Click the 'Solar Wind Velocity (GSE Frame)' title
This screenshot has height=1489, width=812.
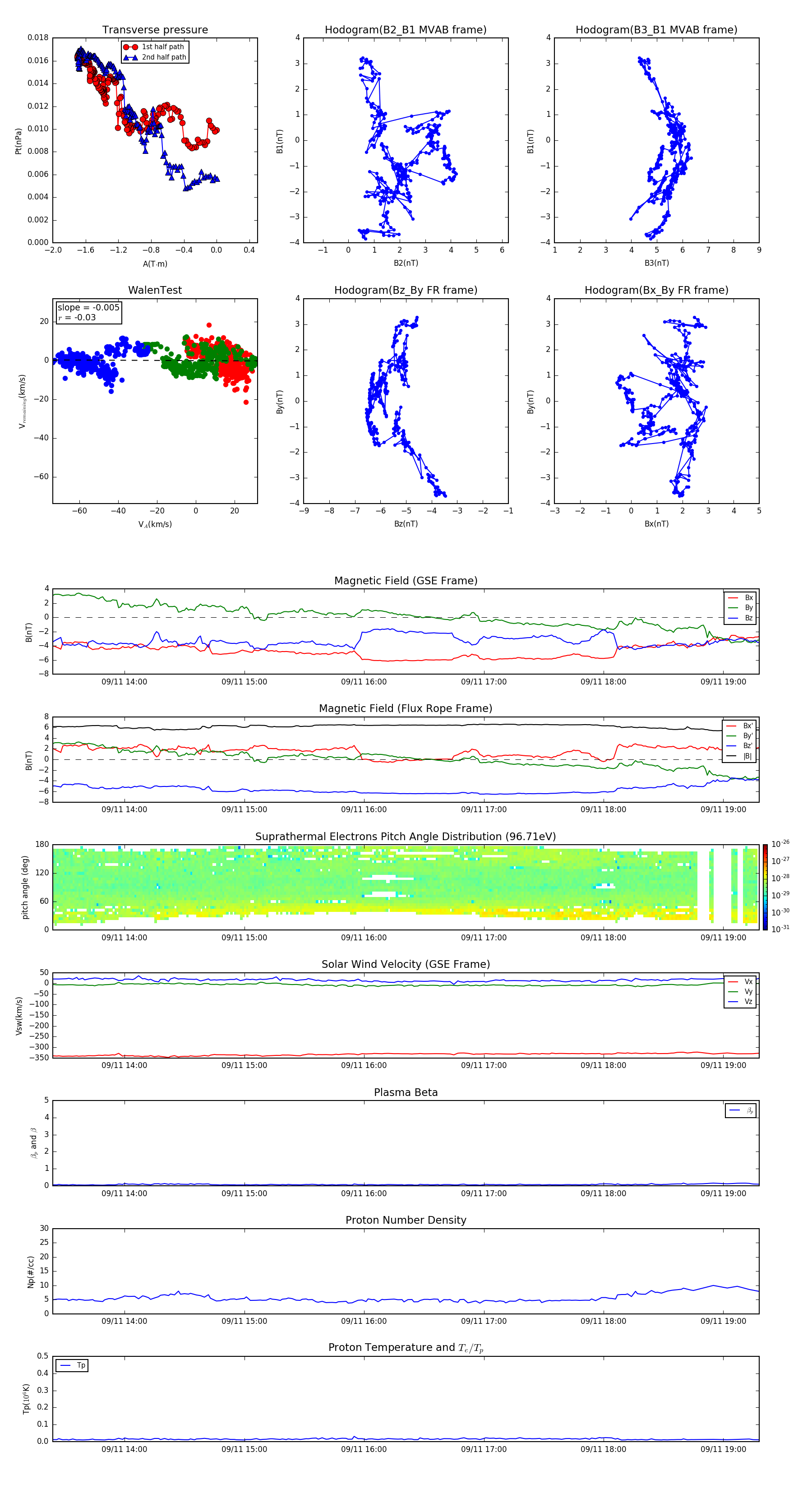(x=406, y=965)
